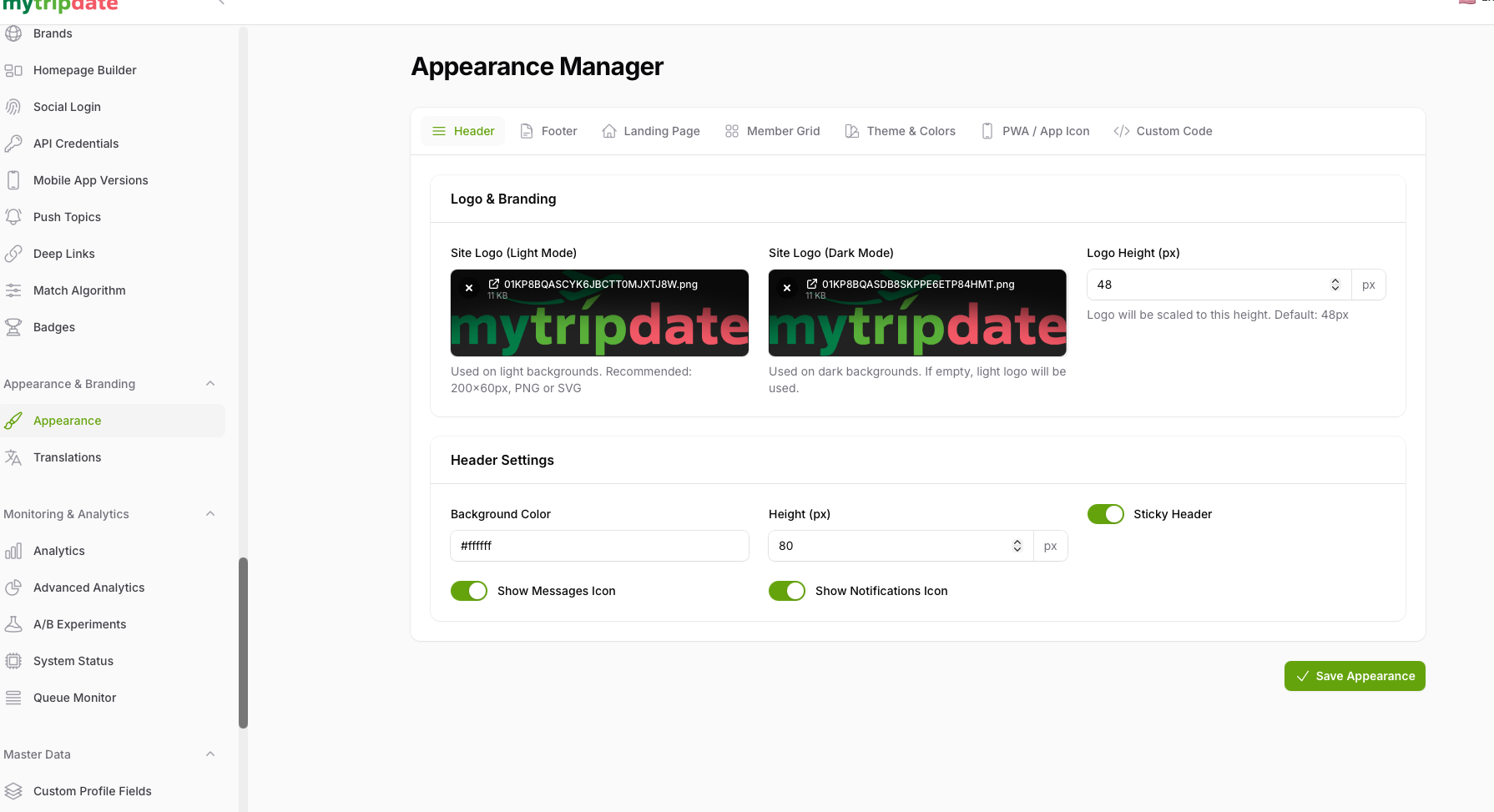This screenshot has width=1494, height=812.
Task: Click the A/B Experiments flask icon
Action: (13, 624)
